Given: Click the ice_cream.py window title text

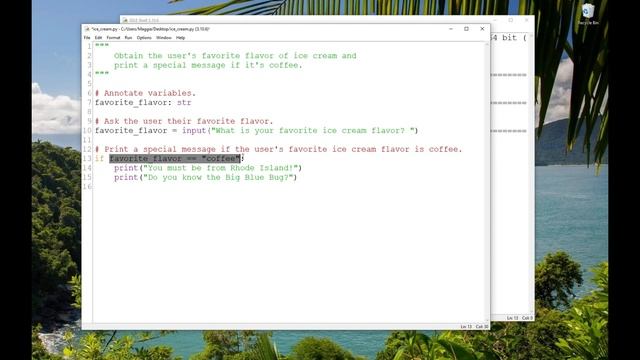Looking at the screenshot, I should (x=150, y=29).
